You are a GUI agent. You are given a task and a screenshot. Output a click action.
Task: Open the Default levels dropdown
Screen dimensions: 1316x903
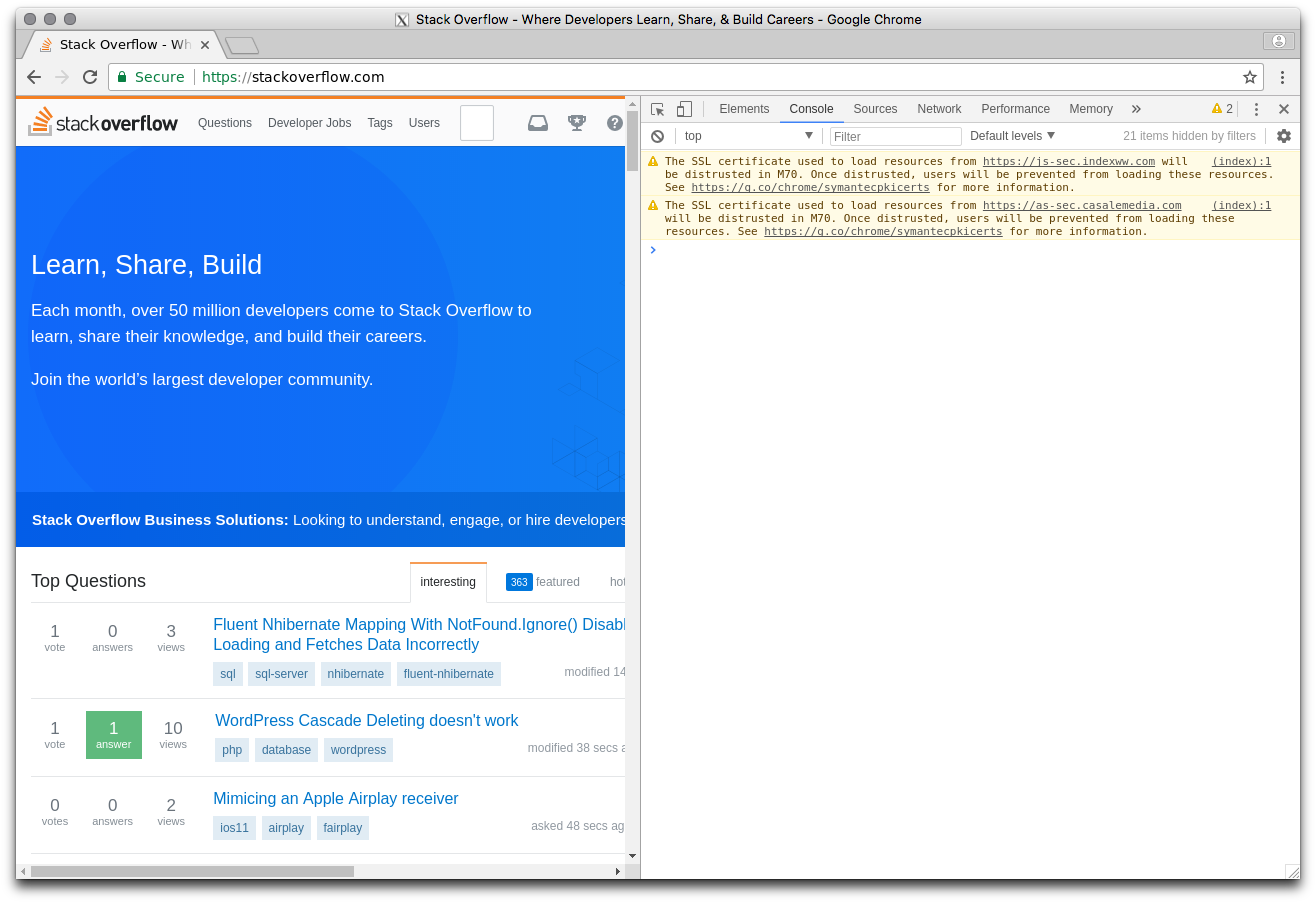[x=1012, y=136]
